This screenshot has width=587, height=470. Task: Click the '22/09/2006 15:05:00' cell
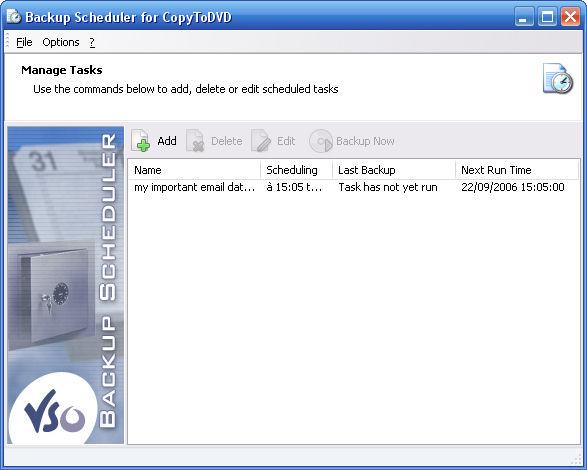click(513, 187)
